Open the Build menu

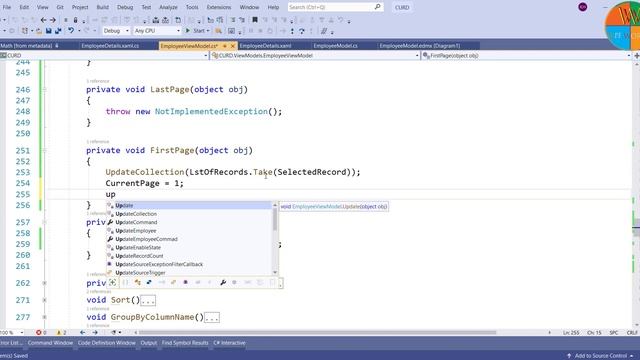pyautogui.click(x=102, y=7)
